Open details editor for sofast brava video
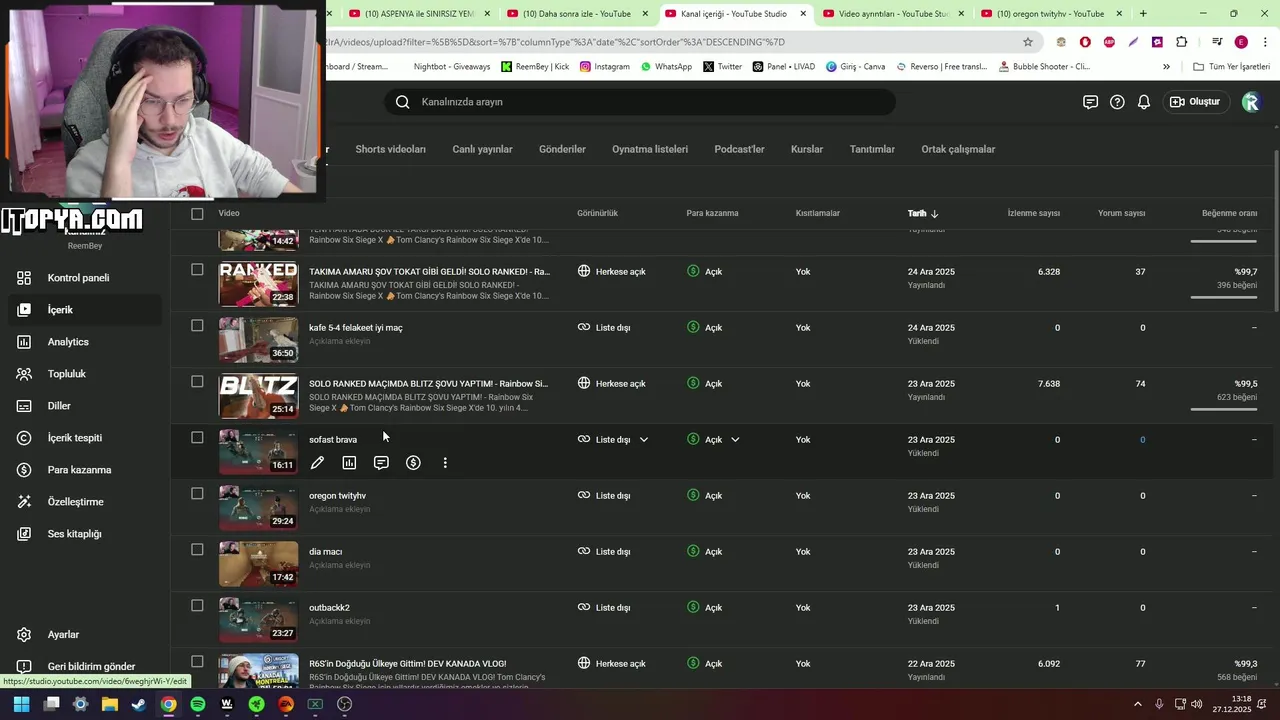The width and height of the screenshot is (1280, 720). tap(317, 463)
